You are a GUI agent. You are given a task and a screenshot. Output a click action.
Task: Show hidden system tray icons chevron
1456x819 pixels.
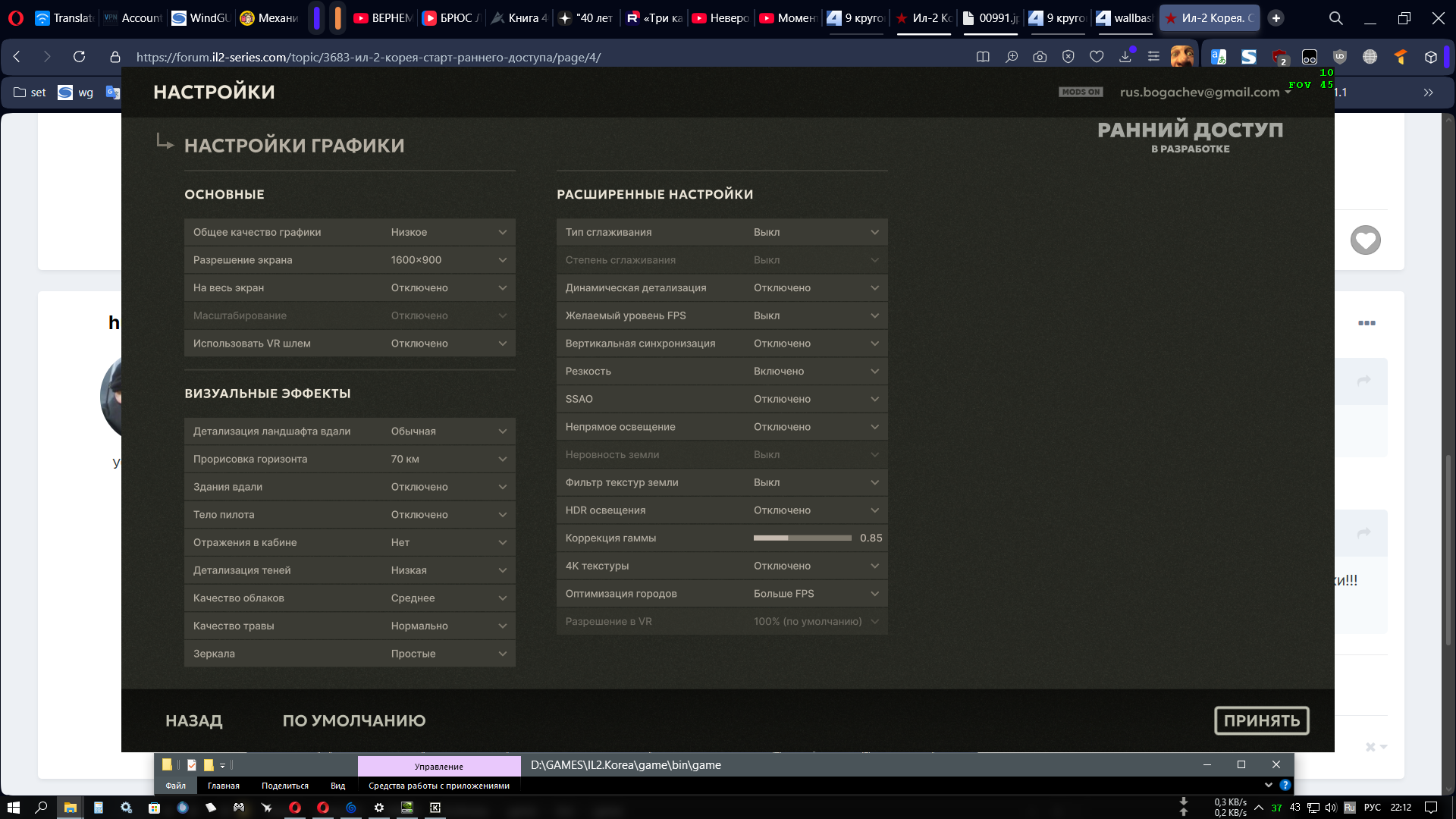(1259, 808)
